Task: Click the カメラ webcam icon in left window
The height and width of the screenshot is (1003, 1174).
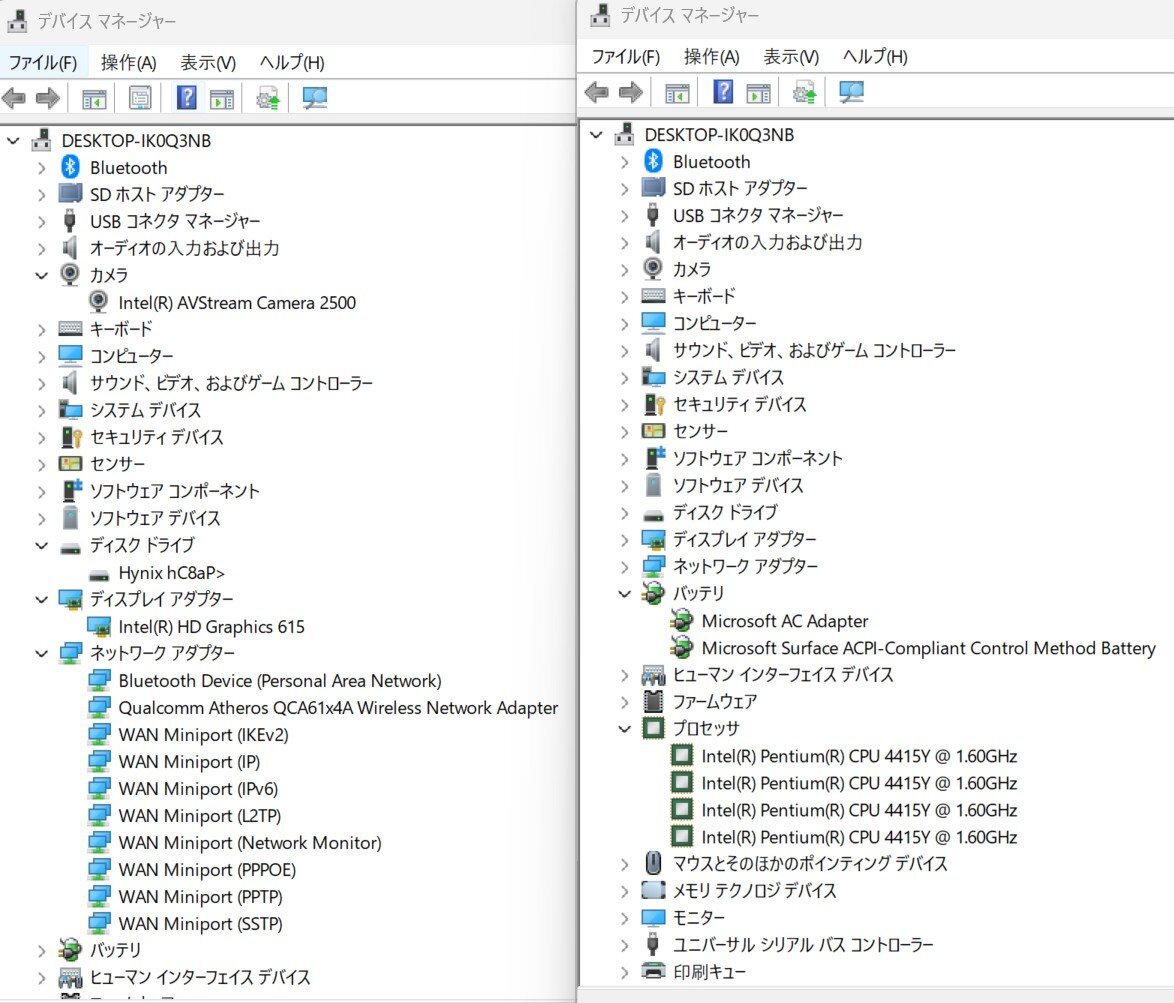Action: coord(70,275)
